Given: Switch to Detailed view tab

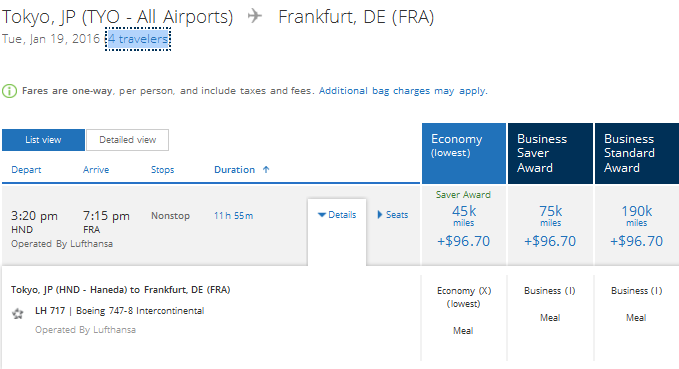Looking at the screenshot, I should point(127,140).
